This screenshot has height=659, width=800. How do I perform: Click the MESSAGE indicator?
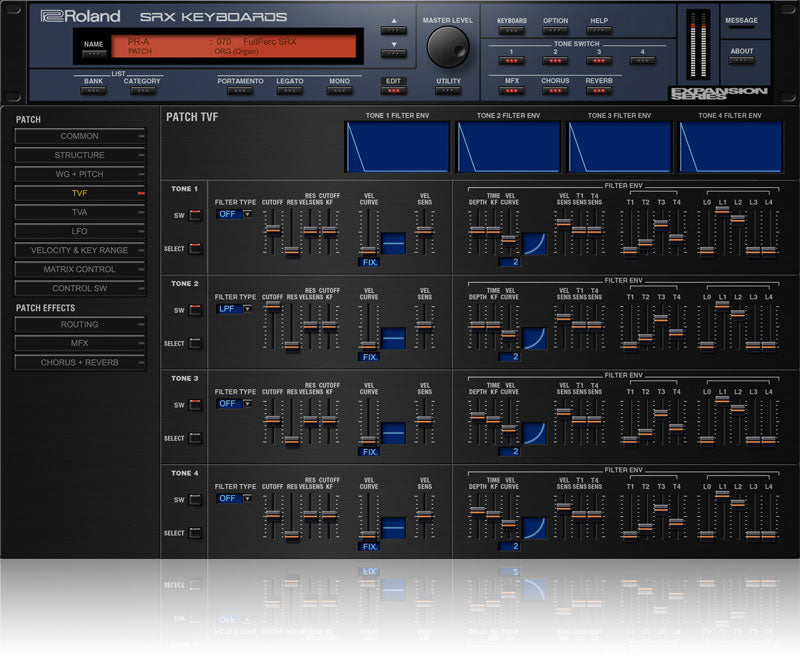pyautogui.click(x=741, y=27)
